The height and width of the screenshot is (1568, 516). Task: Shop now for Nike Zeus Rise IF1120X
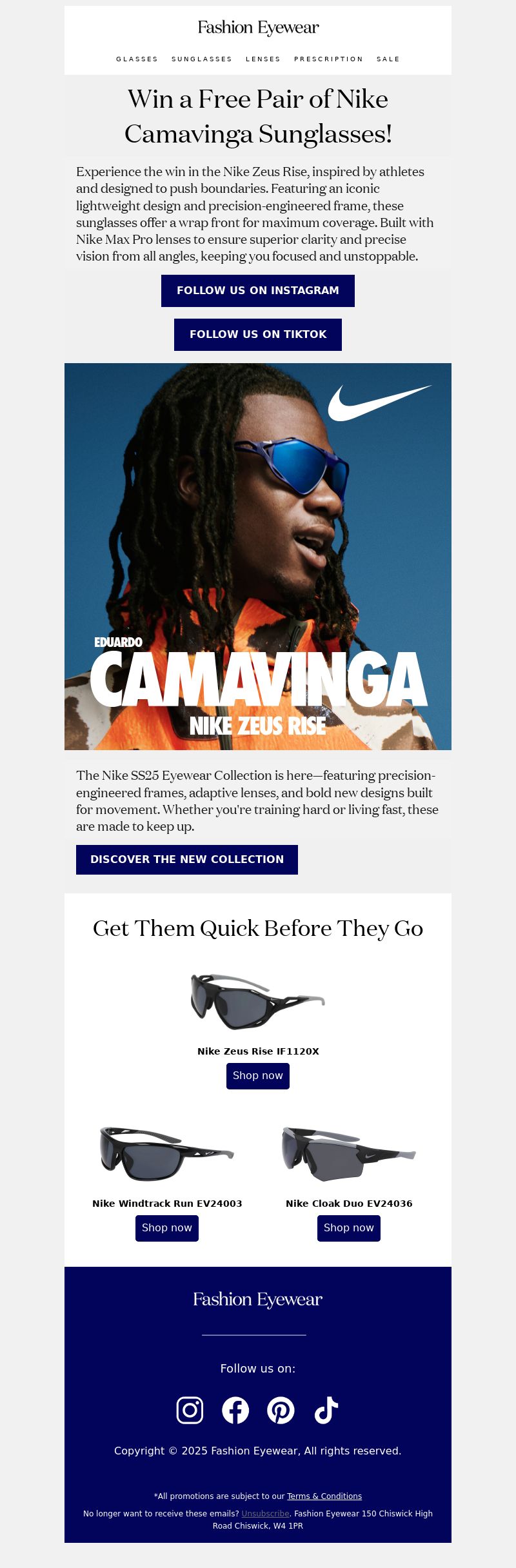[258, 1076]
